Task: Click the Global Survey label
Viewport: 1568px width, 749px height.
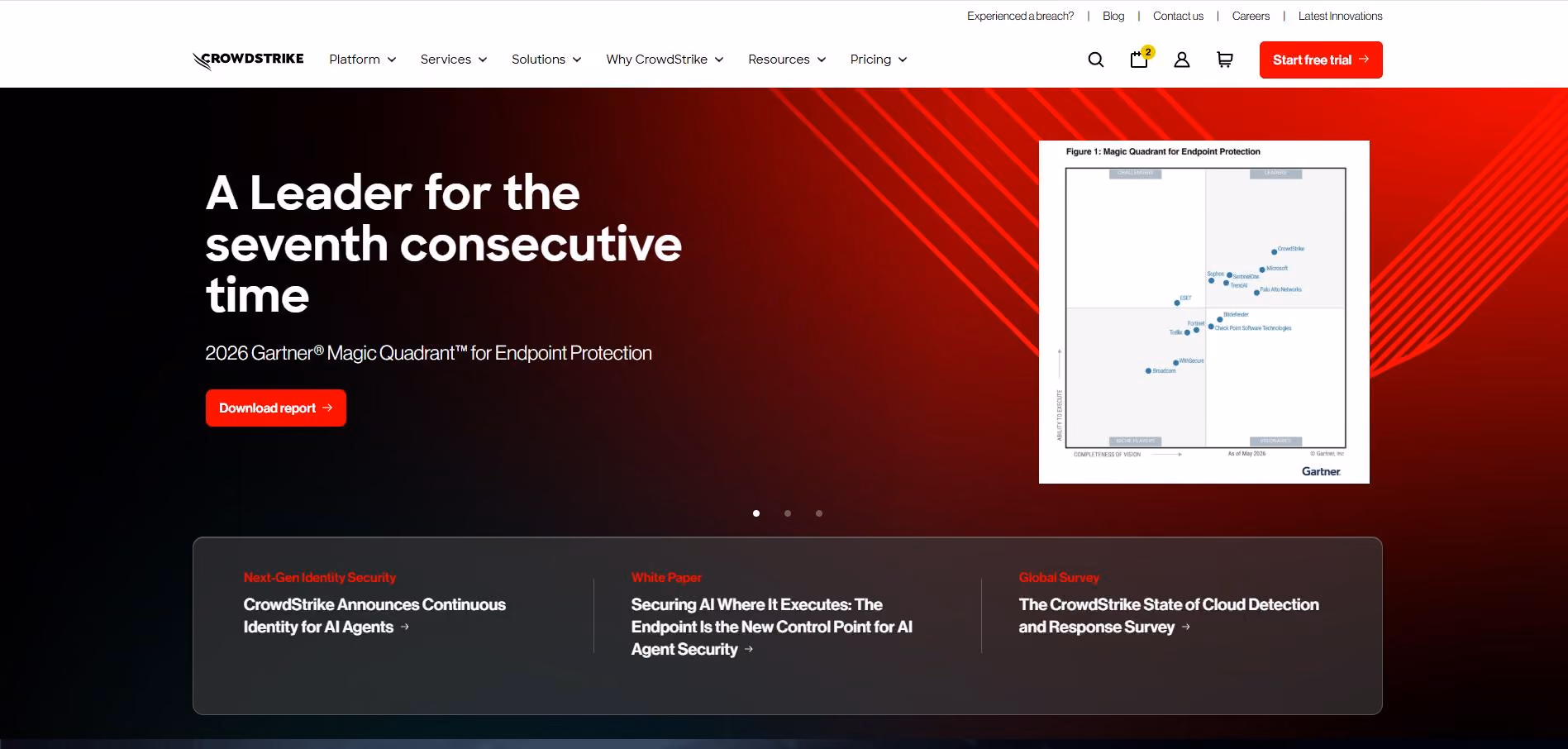Action: tap(1059, 577)
